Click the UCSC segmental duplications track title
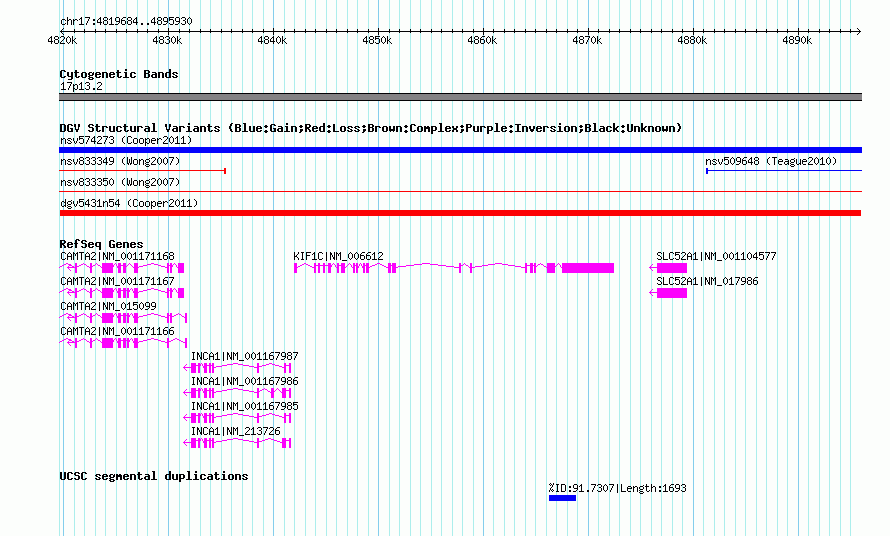Screen dimensions: 890x536 click(x=154, y=476)
